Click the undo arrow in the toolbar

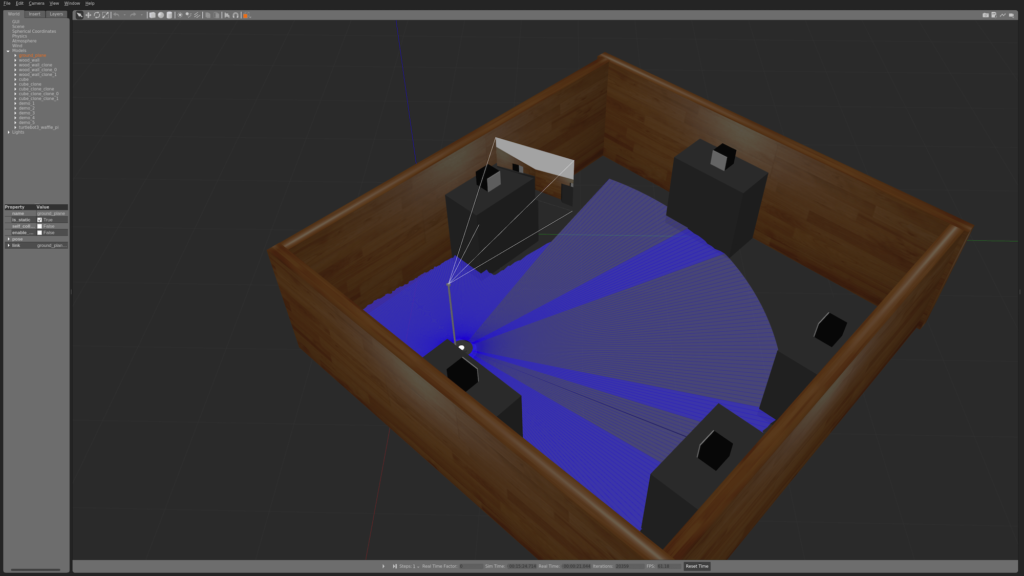pos(116,15)
